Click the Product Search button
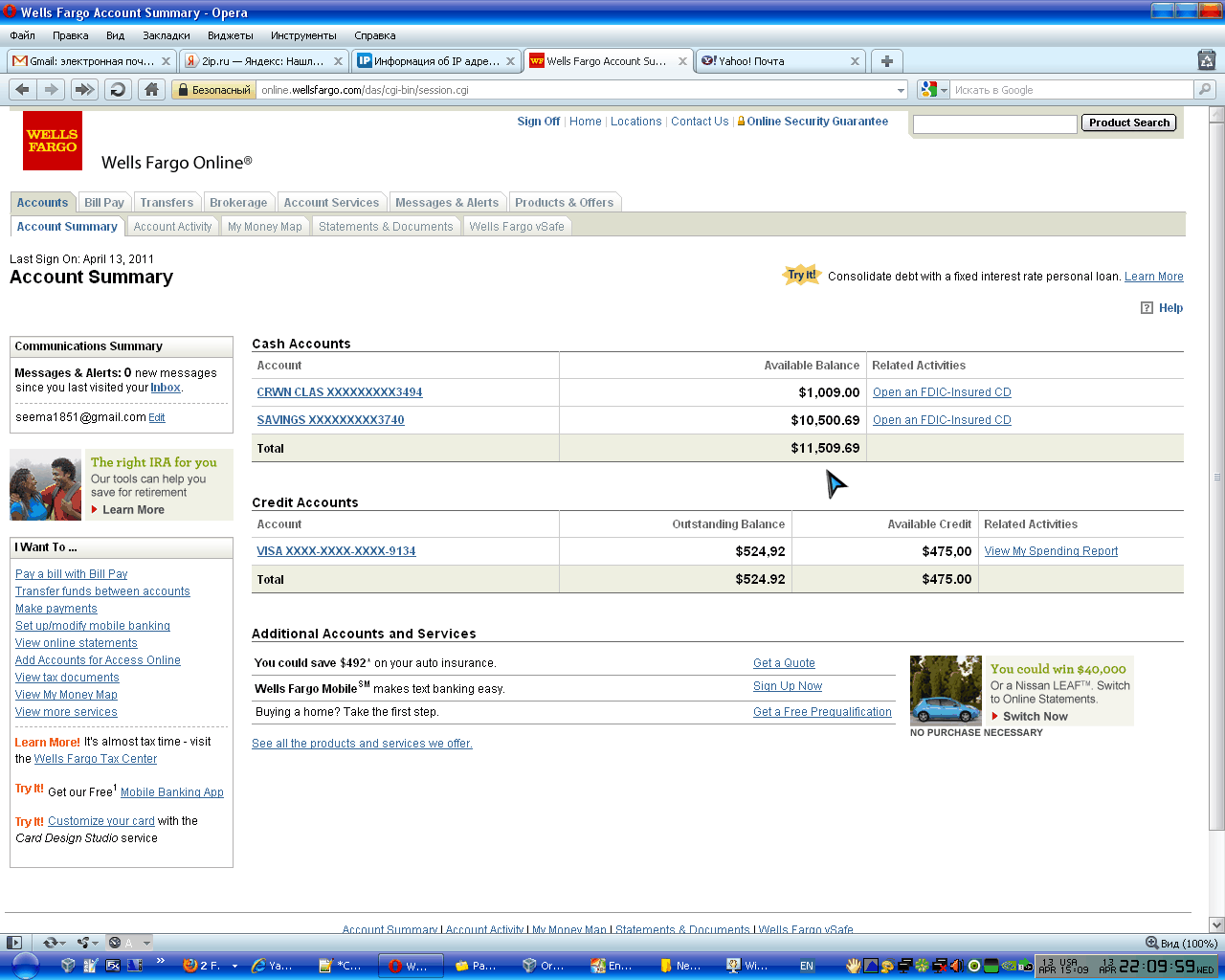Screen dimensions: 1225x980 coord(1129,122)
